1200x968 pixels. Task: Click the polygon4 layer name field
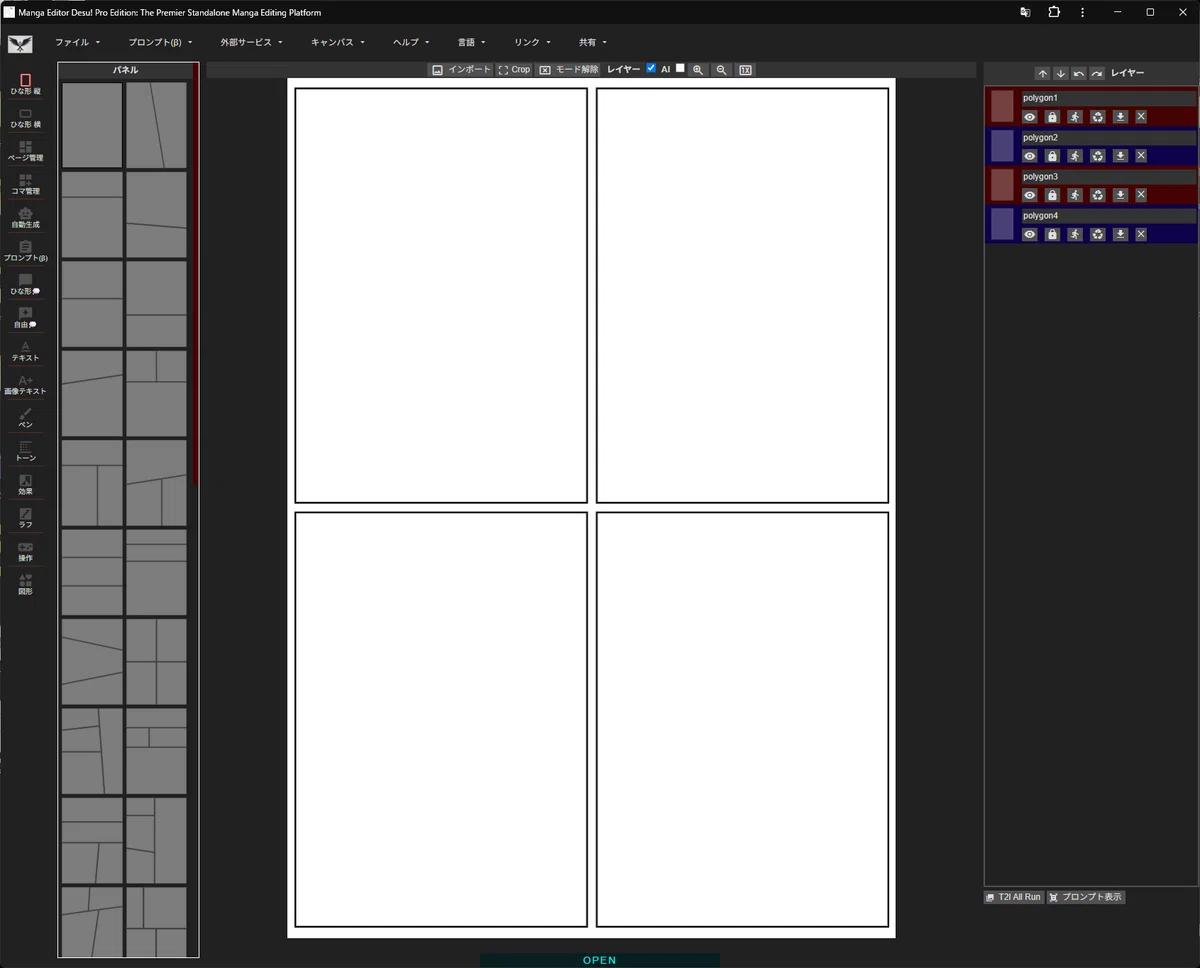coord(1108,216)
